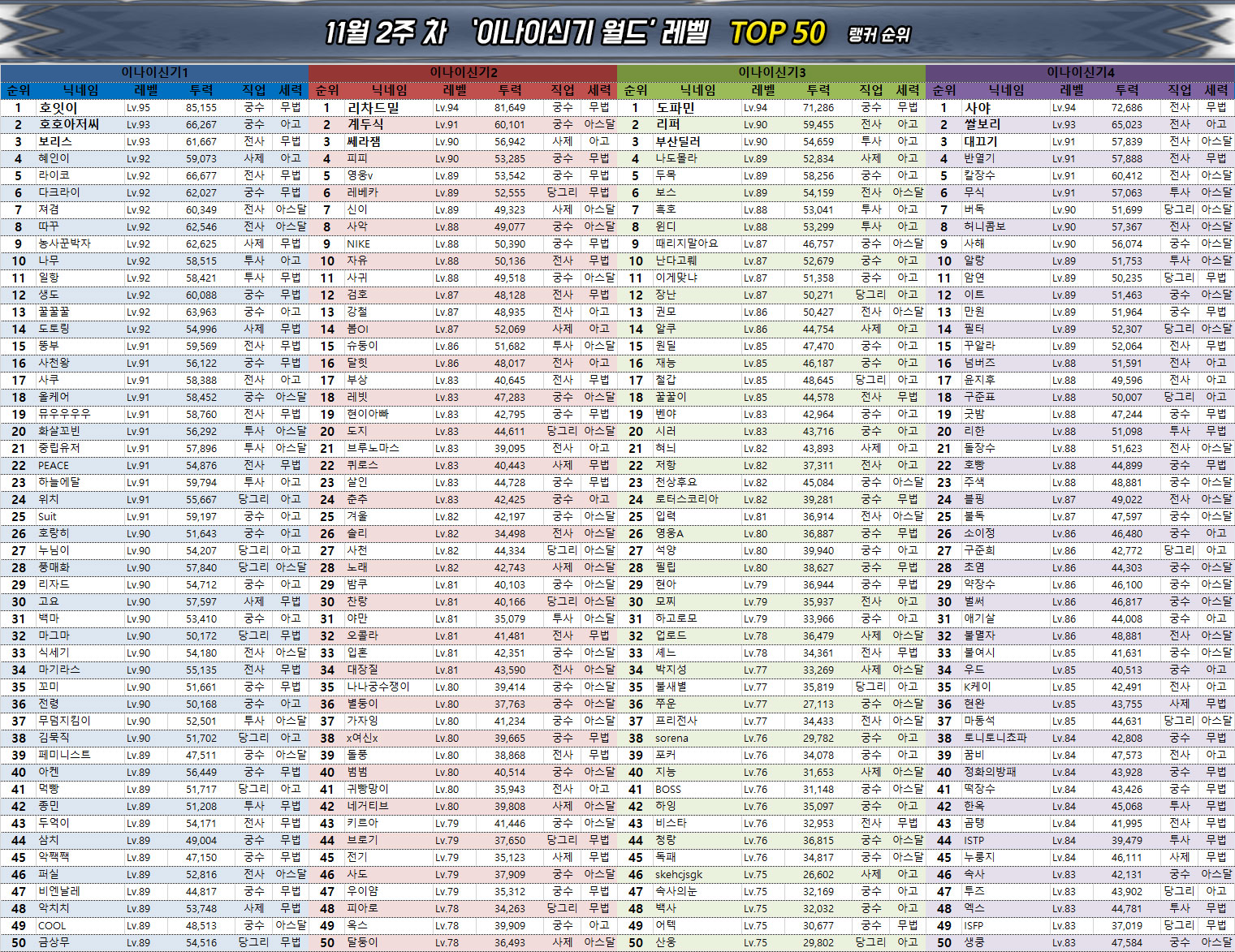Click the PEACE player name

tap(54, 465)
